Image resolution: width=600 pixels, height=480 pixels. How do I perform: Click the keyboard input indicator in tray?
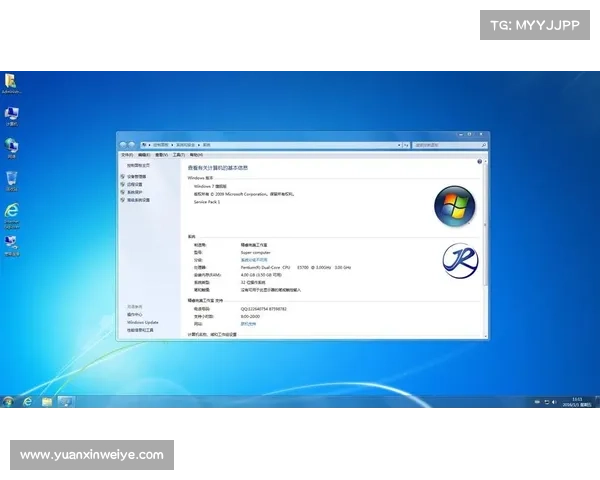537,402
